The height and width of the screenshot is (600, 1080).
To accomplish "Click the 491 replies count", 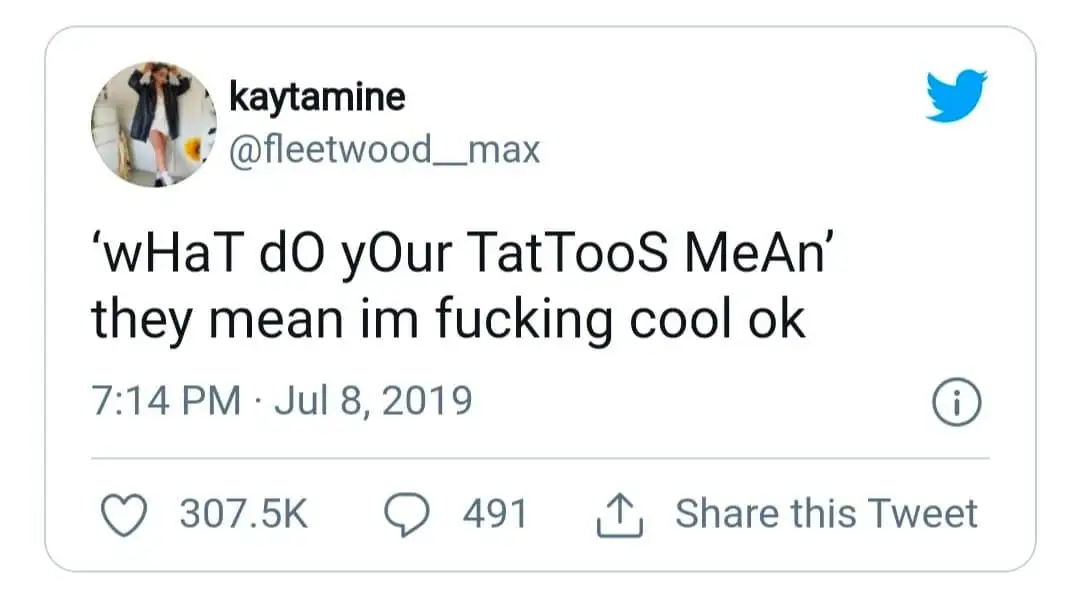I will [x=494, y=514].
